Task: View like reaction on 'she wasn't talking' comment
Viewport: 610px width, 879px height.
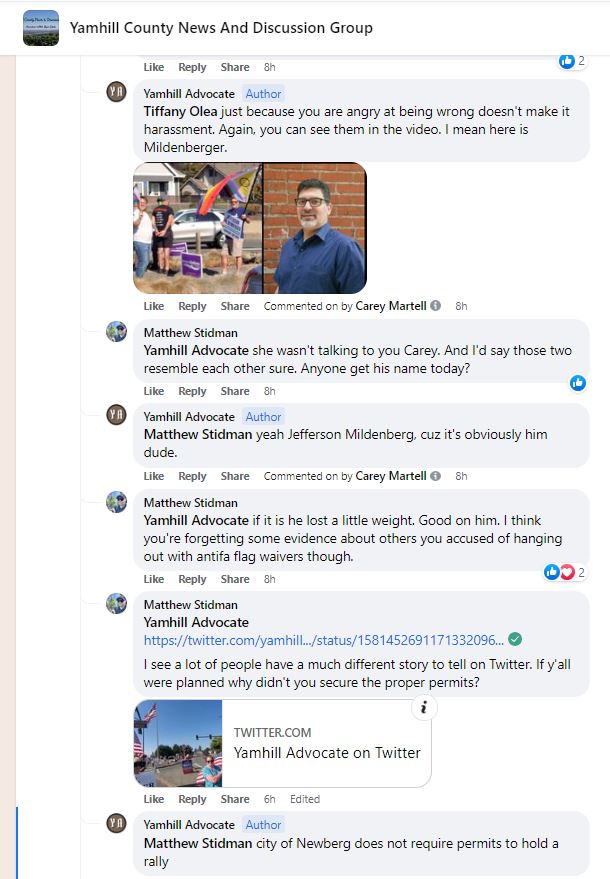Action: point(578,383)
